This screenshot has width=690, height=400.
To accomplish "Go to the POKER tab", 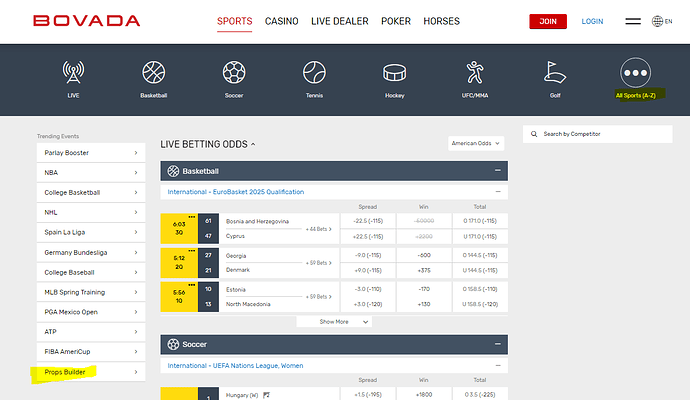I will 396,21.
